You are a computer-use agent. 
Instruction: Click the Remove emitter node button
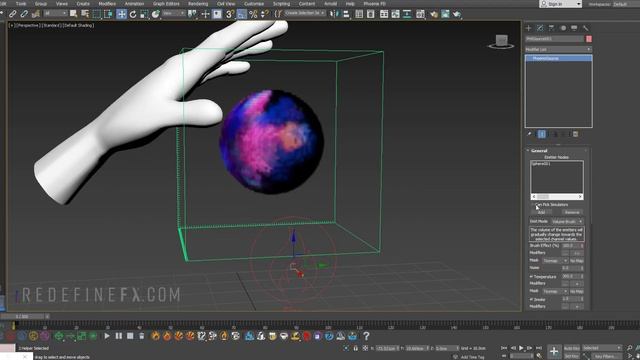pos(571,212)
